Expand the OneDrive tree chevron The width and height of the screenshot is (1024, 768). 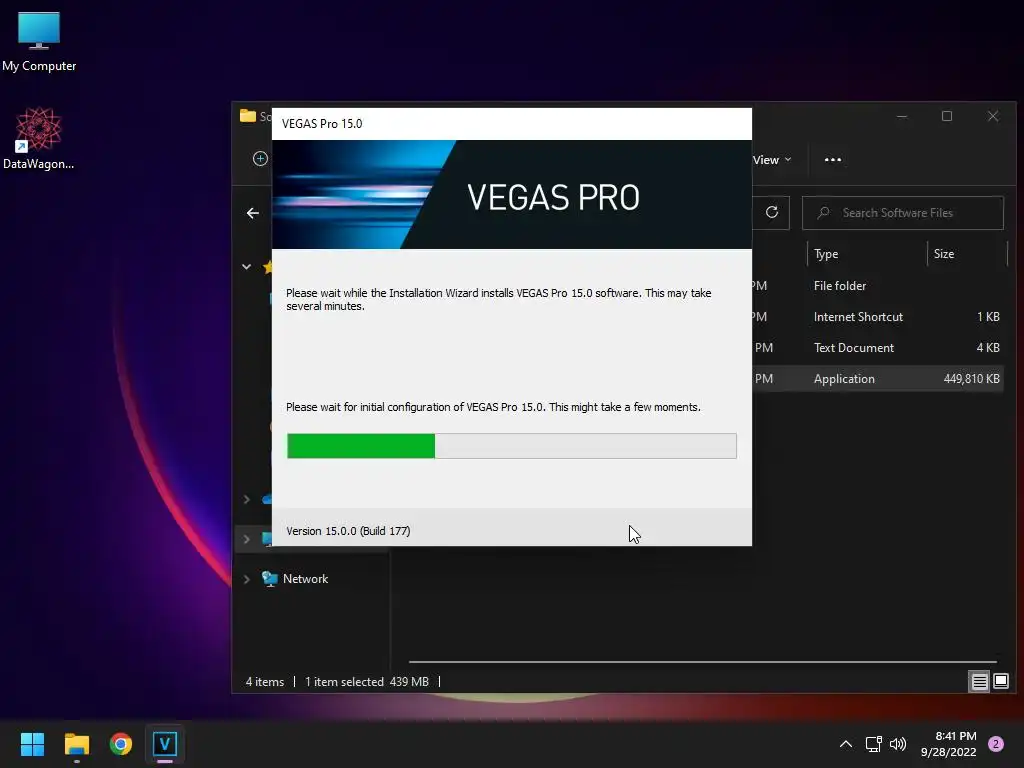click(246, 500)
